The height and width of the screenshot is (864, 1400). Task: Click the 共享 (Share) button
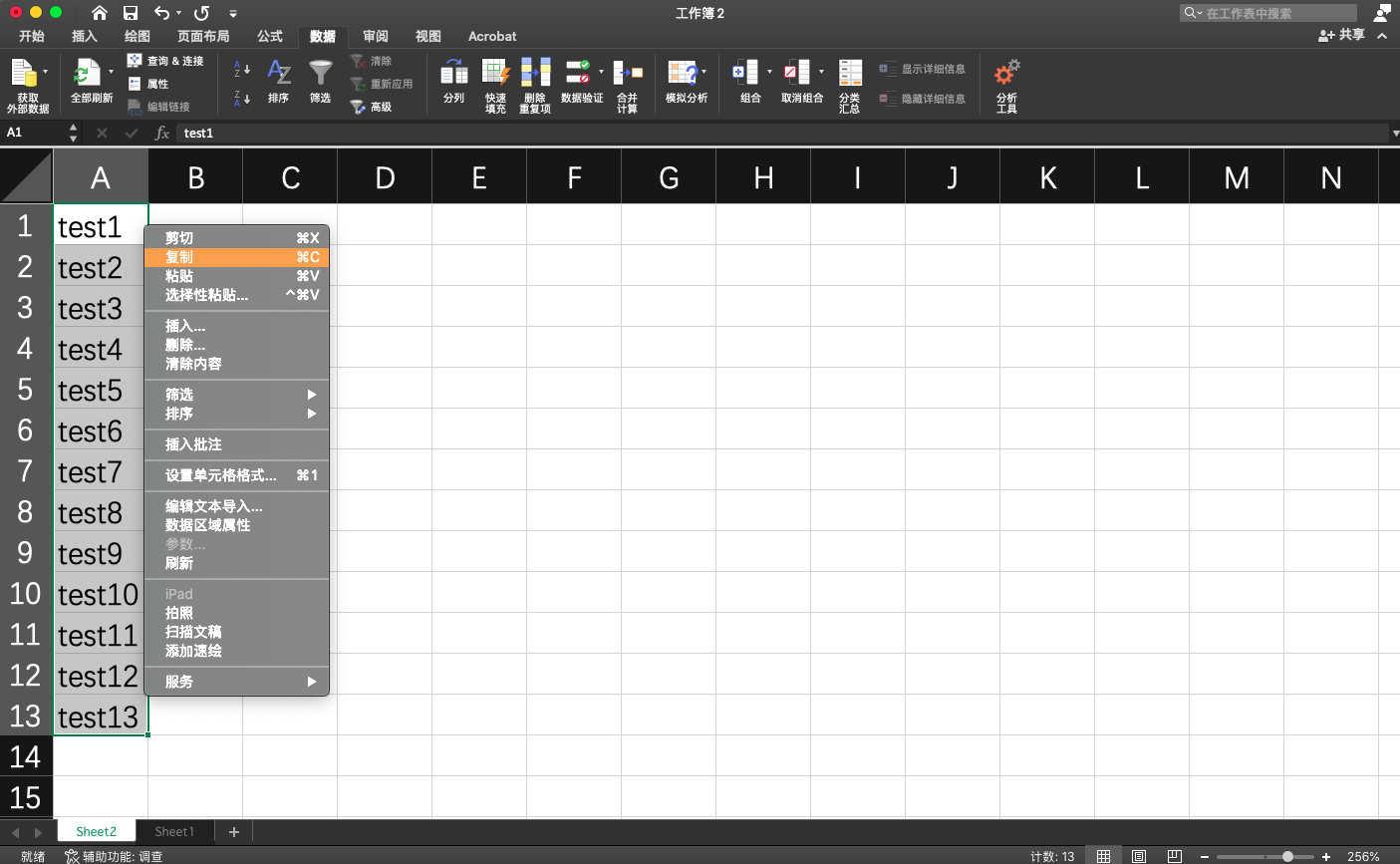[1341, 34]
